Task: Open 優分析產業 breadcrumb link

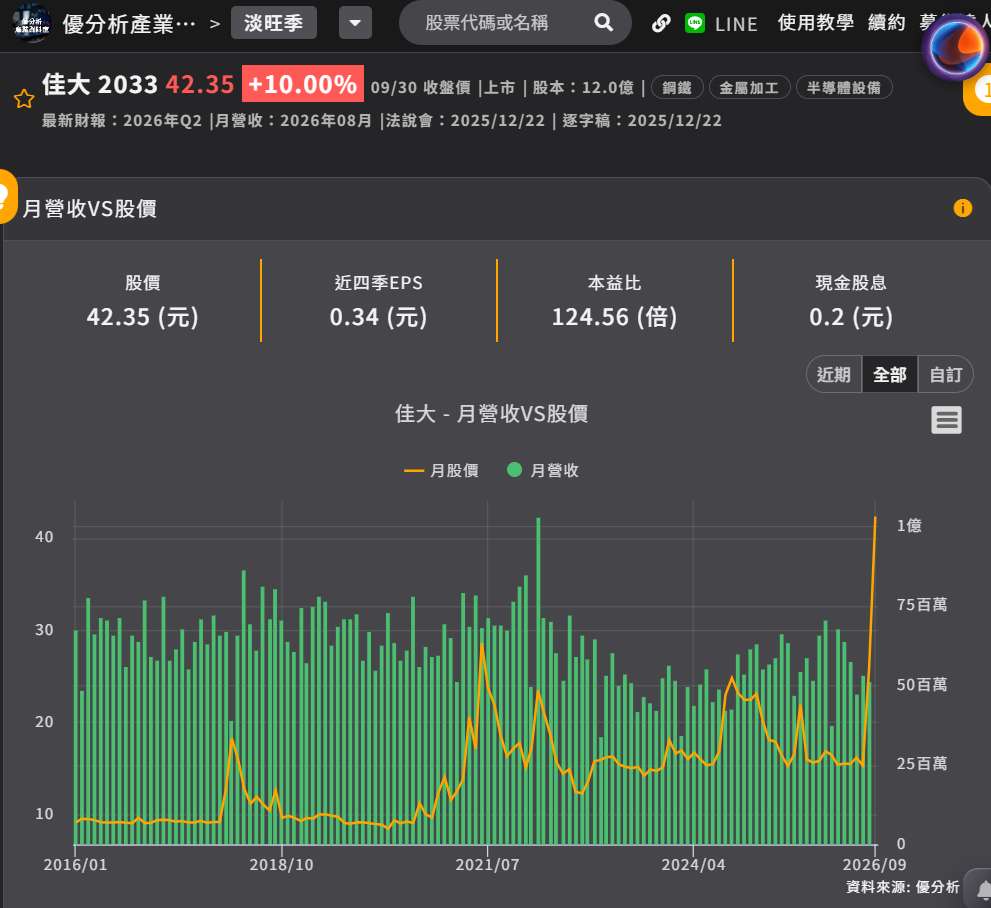Action: [129, 24]
